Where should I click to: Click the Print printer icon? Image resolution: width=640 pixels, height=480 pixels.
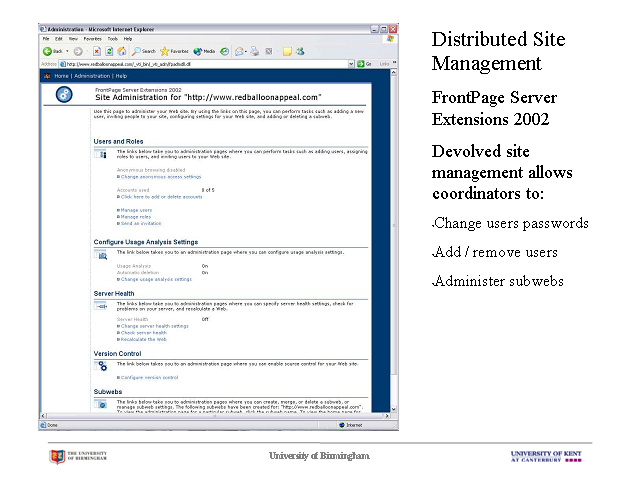(x=255, y=51)
